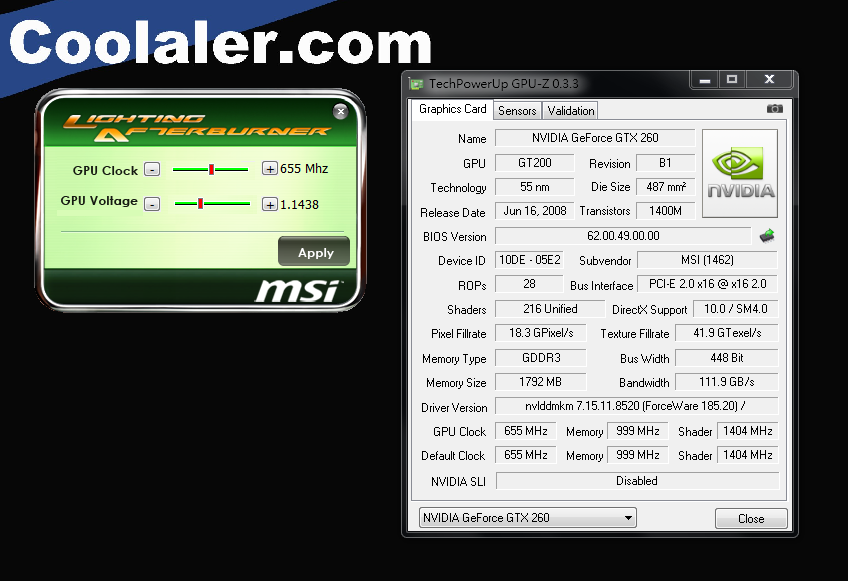The width and height of the screenshot is (848, 581).
Task: Click the GPU-Z title bar app icon
Action: (x=416, y=84)
